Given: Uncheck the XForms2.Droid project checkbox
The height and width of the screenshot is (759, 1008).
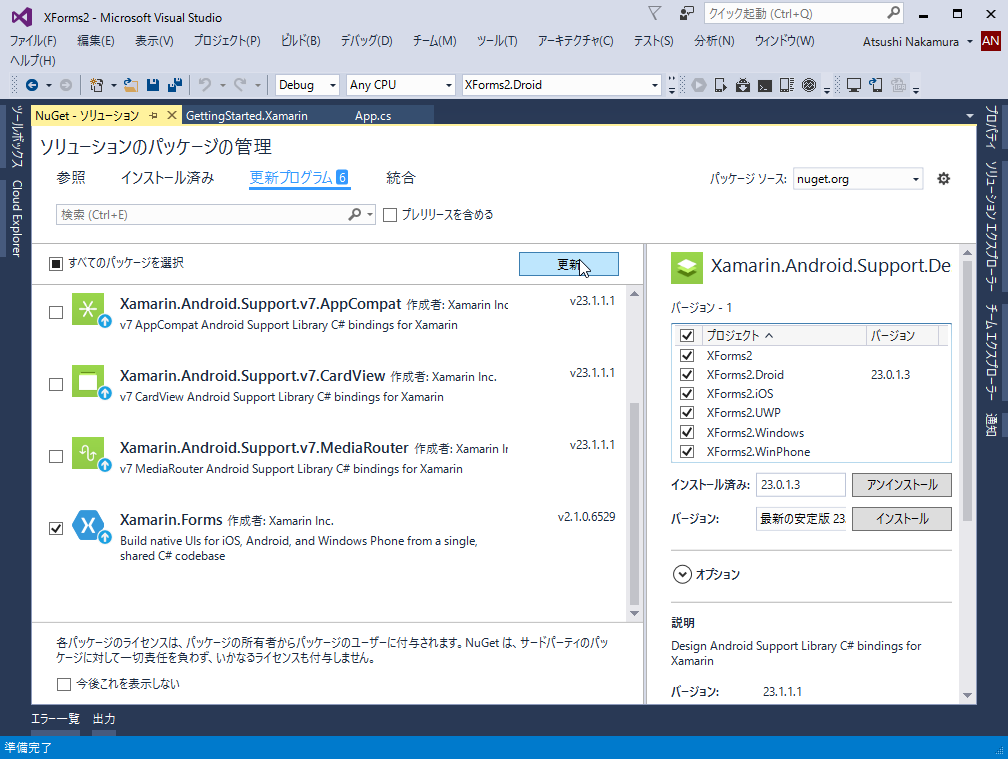Looking at the screenshot, I should (x=687, y=375).
